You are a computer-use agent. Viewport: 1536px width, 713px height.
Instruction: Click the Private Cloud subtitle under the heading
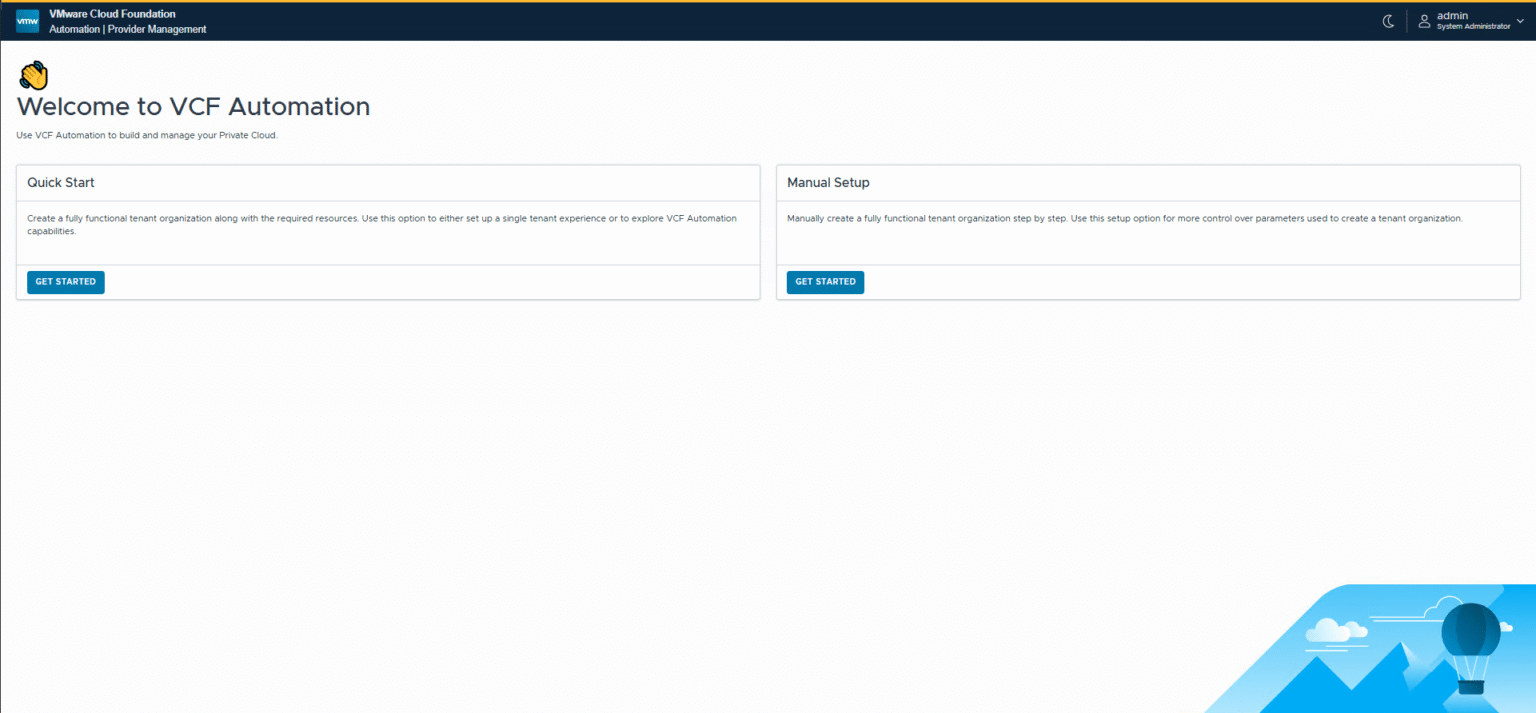(147, 135)
